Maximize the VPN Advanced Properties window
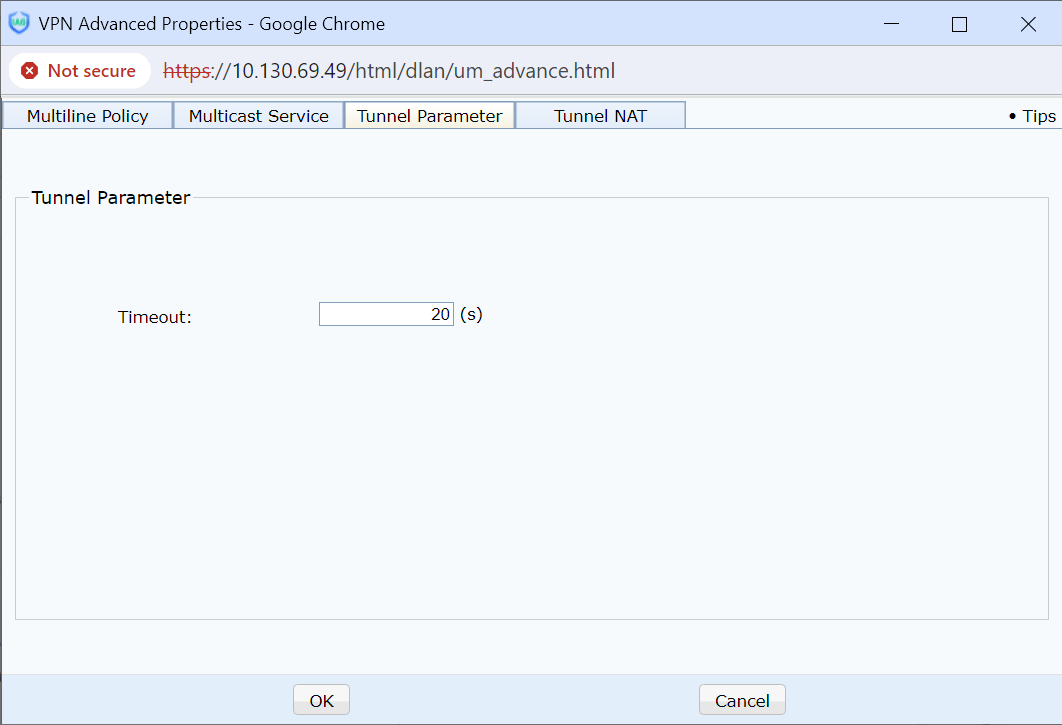The width and height of the screenshot is (1062, 725). (959, 24)
